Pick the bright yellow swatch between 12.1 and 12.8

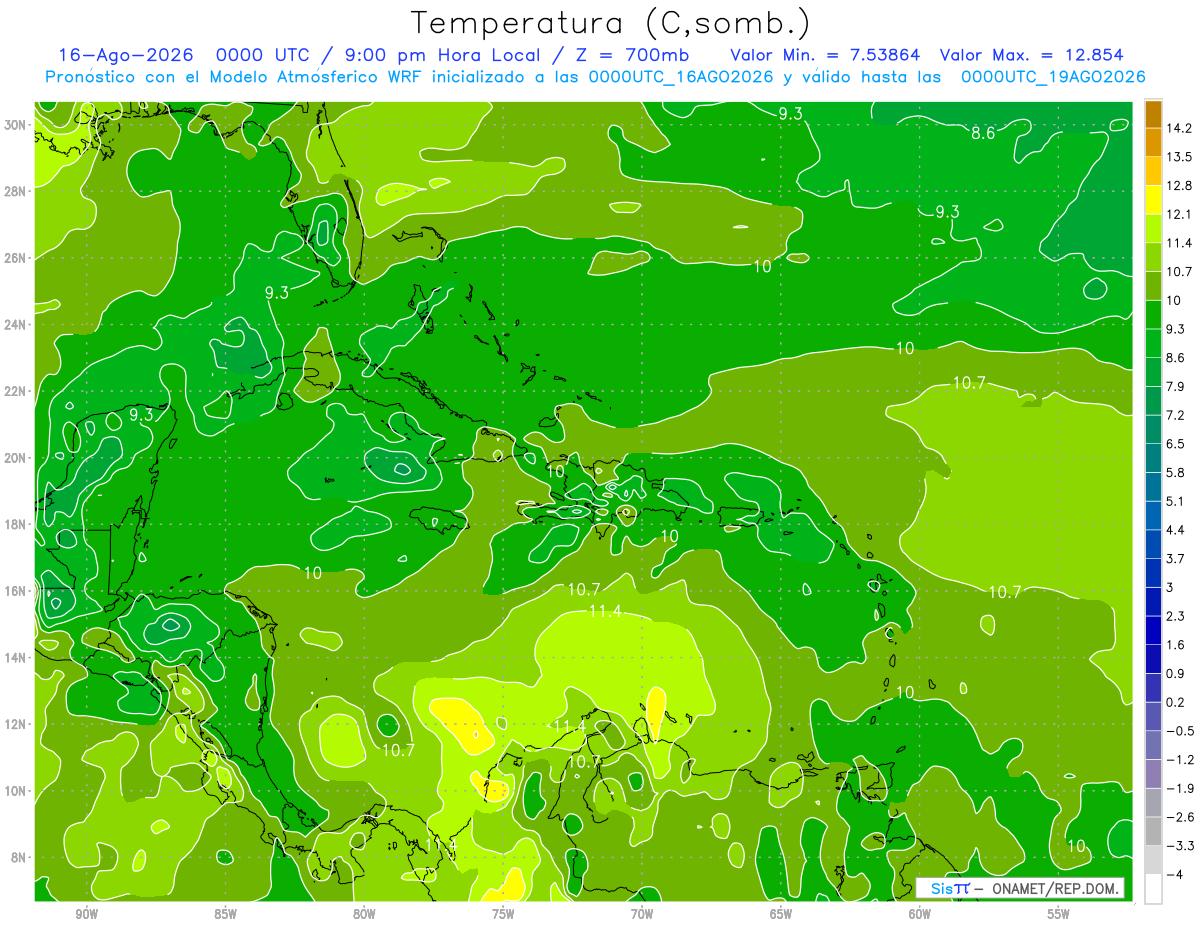(x=1153, y=200)
